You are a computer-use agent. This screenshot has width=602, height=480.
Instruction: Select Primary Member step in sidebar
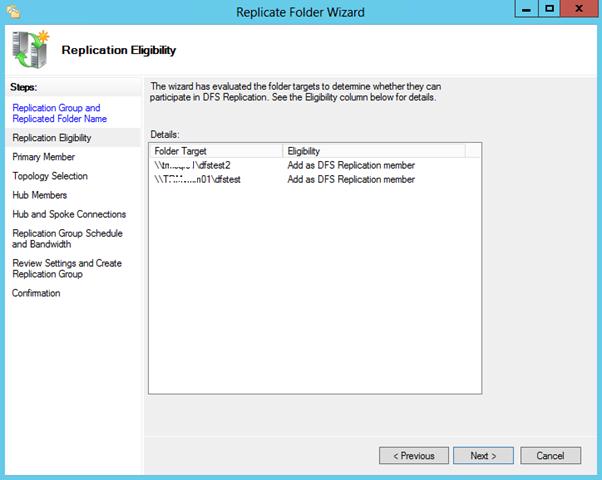(43, 157)
